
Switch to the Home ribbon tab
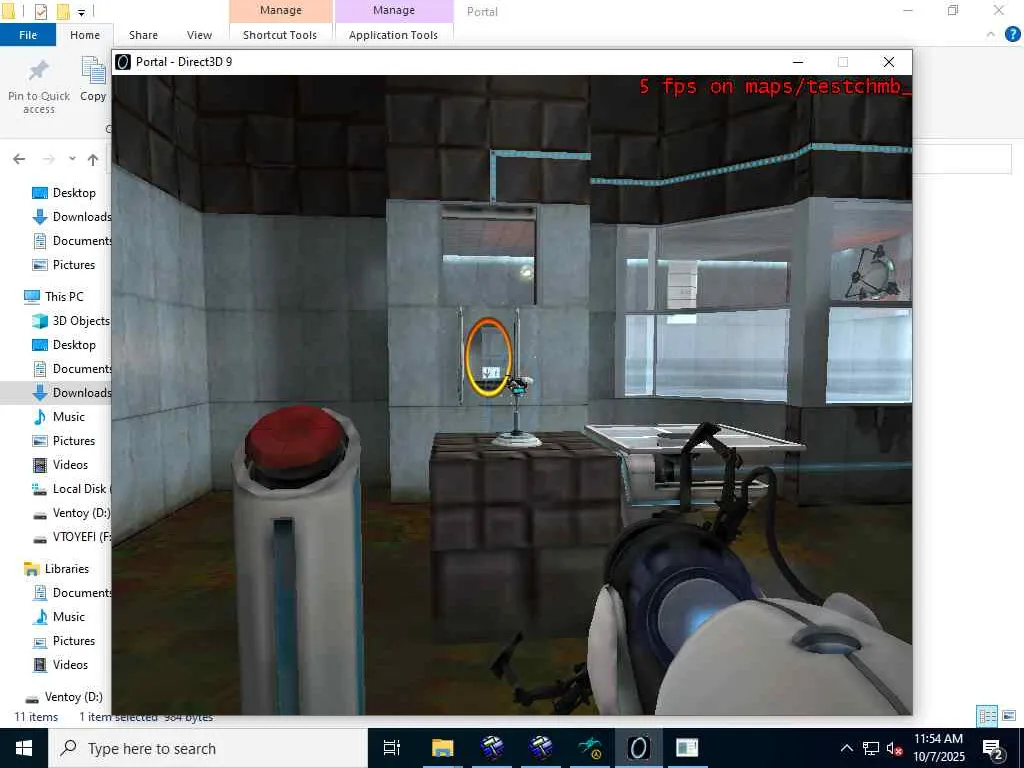coord(85,35)
